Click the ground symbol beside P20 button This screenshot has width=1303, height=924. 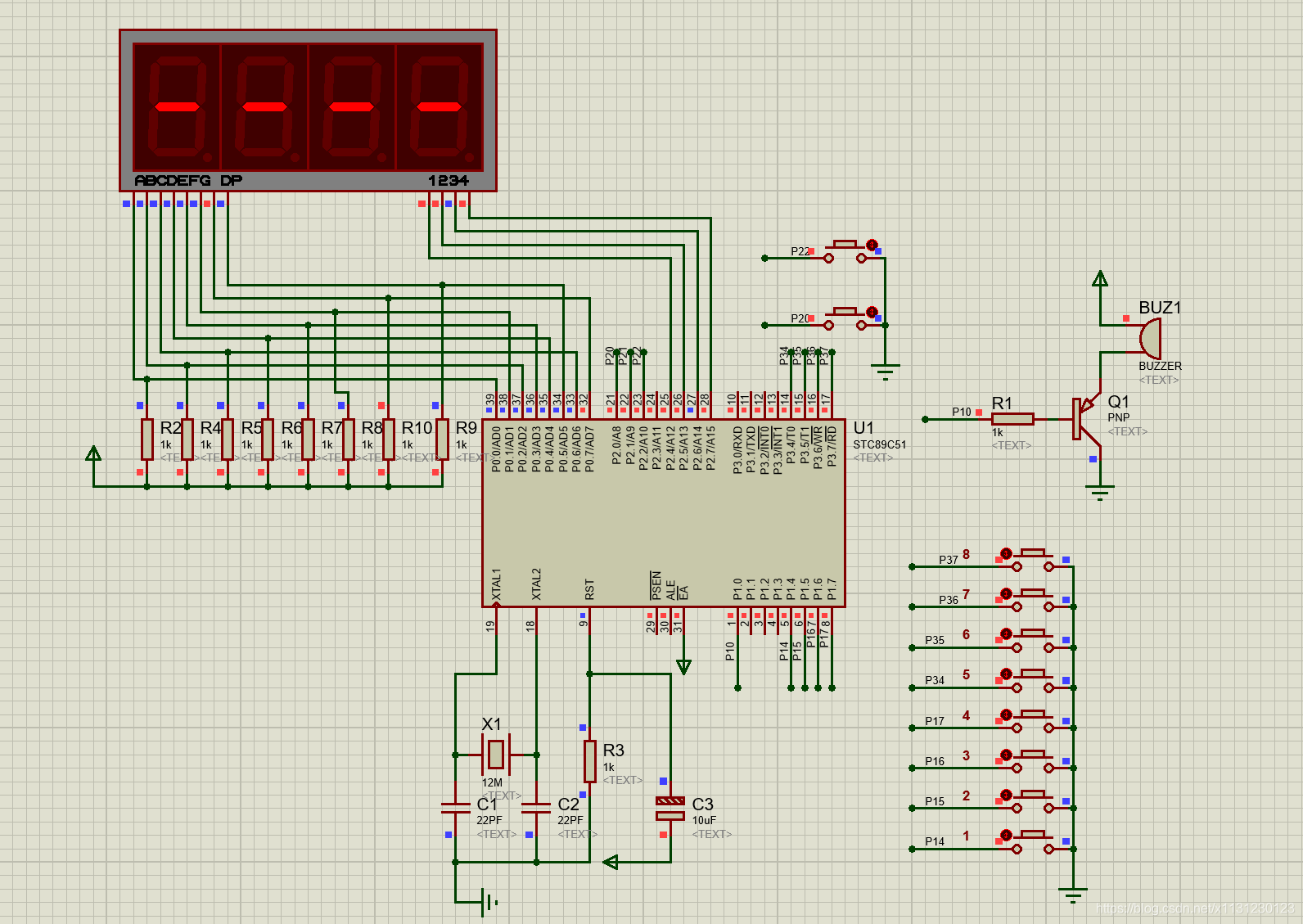[x=886, y=372]
